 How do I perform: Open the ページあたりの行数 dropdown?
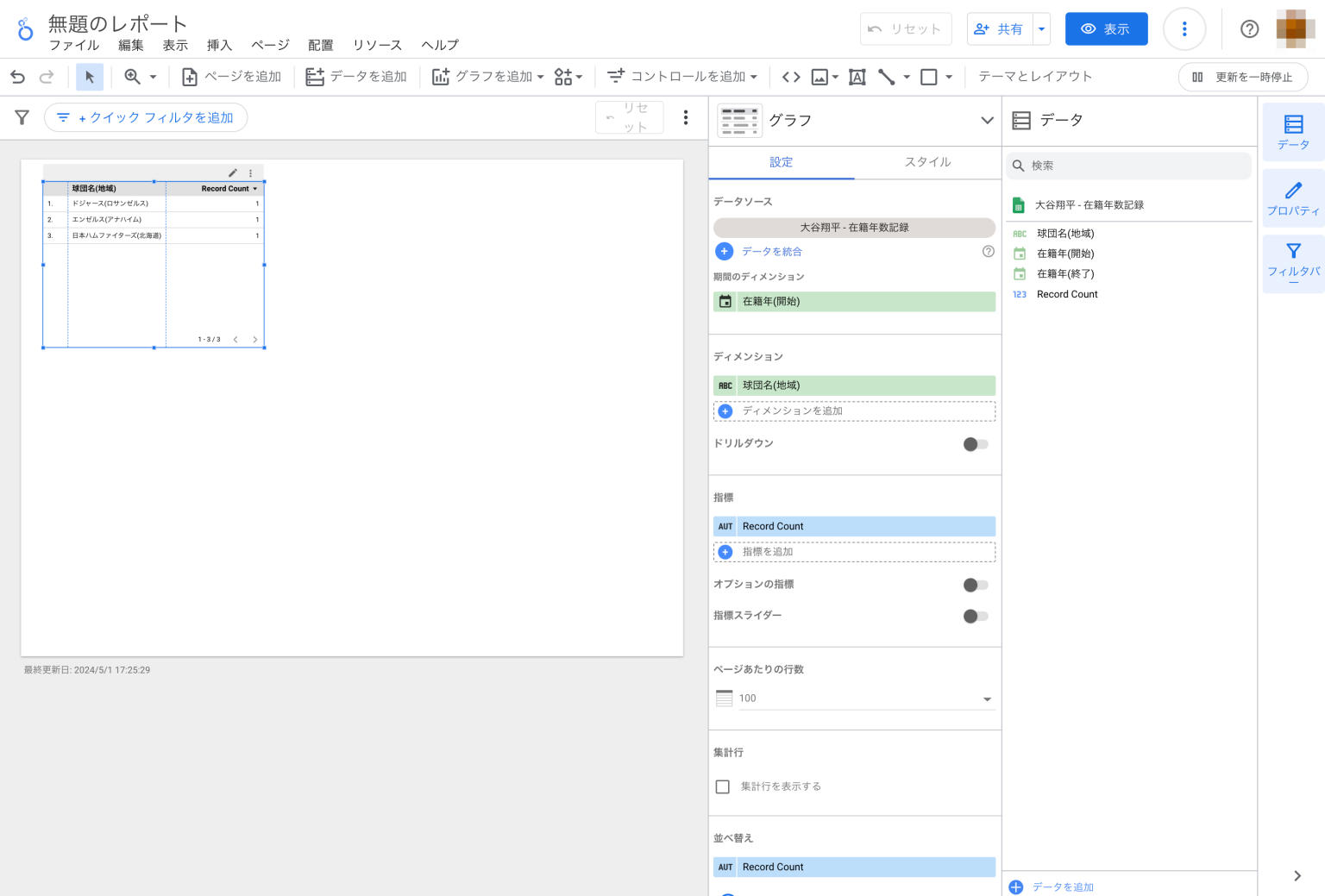[987, 699]
